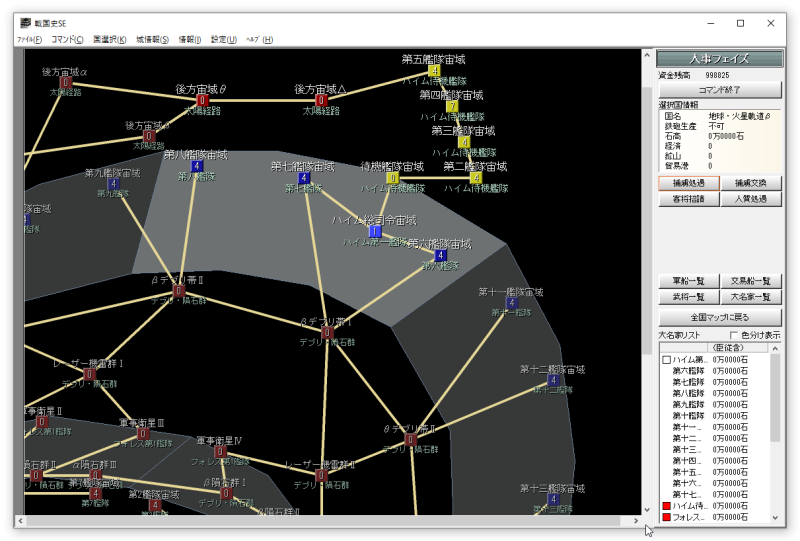Click the 客将招請 button
The height and width of the screenshot is (541, 800).
[689, 199]
